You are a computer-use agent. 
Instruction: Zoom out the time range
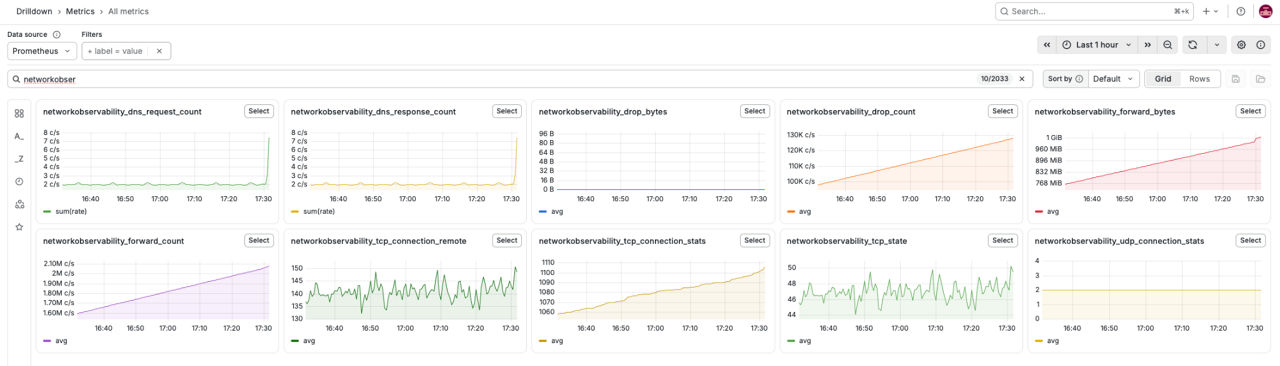1168,45
